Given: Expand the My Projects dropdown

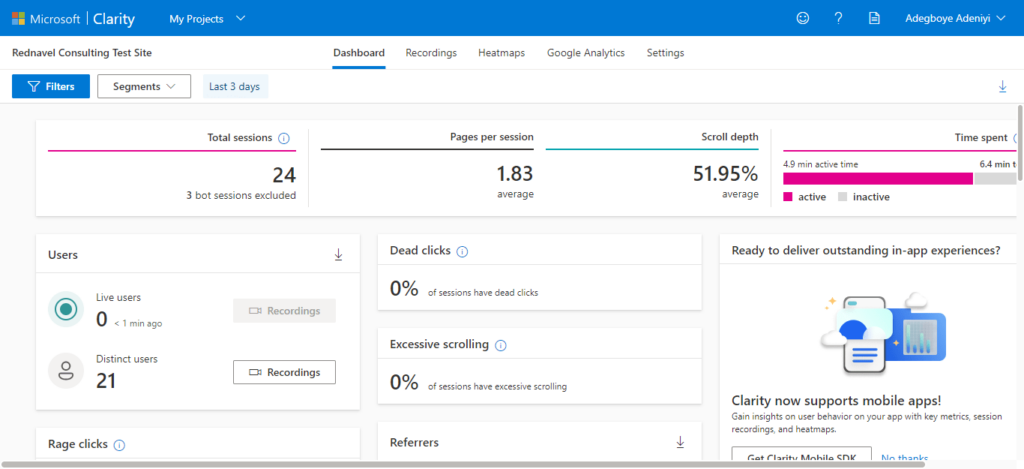Looking at the screenshot, I should coord(207,19).
